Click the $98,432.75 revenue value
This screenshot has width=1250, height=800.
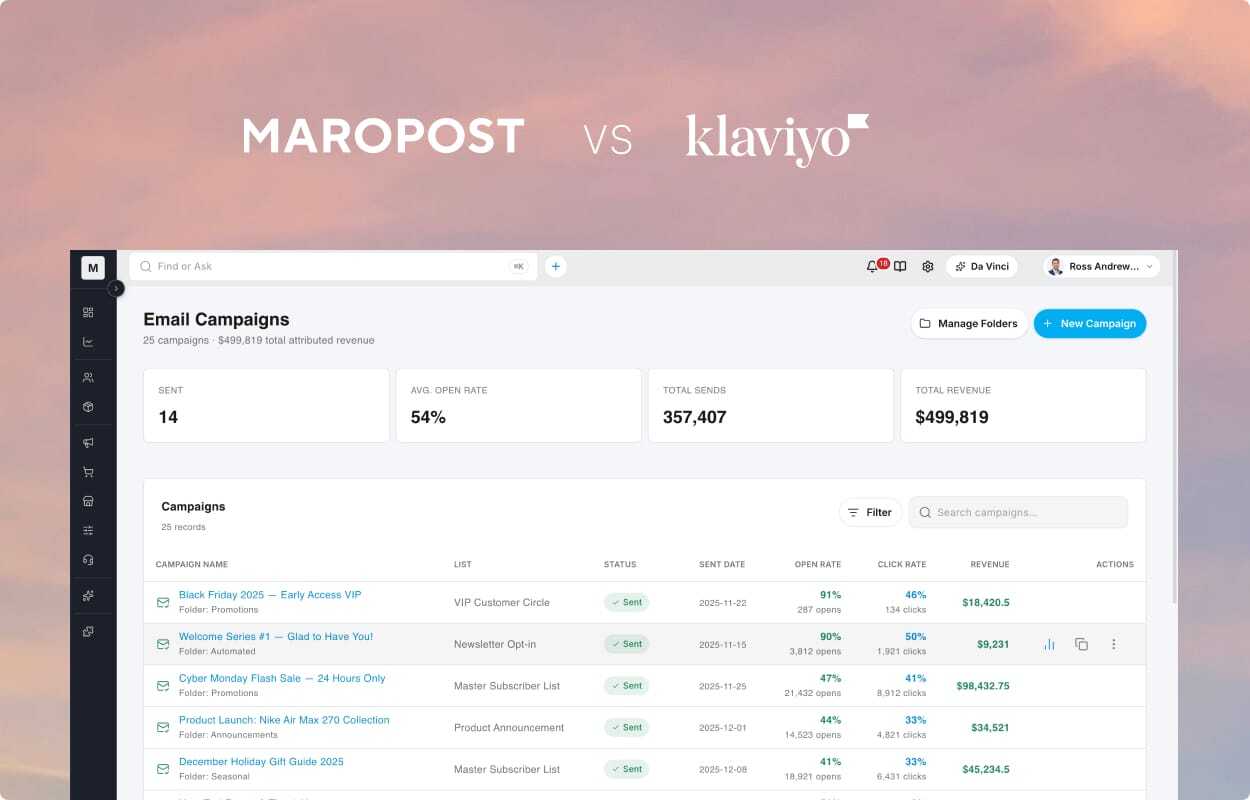(983, 686)
